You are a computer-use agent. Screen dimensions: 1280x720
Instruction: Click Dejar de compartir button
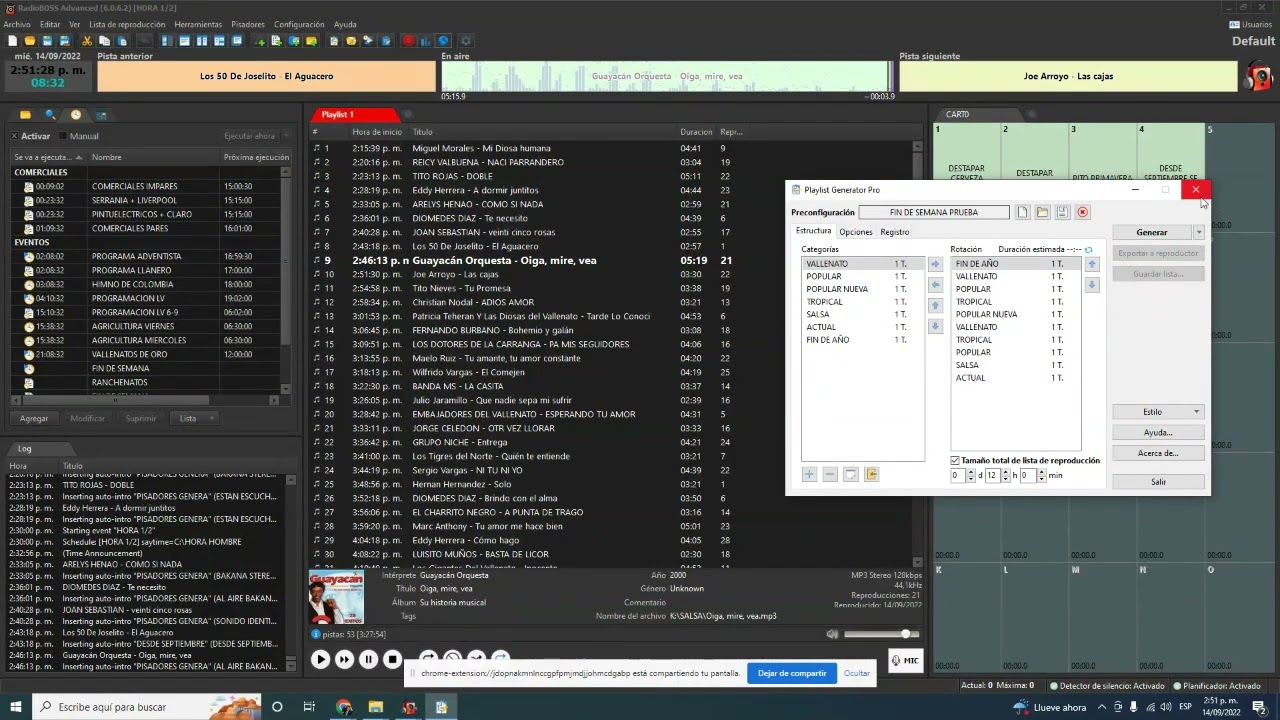click(792, 673)
